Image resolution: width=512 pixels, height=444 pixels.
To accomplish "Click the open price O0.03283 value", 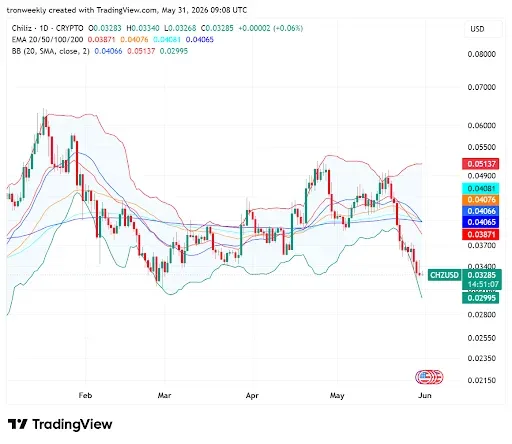I will pos(105,28).
